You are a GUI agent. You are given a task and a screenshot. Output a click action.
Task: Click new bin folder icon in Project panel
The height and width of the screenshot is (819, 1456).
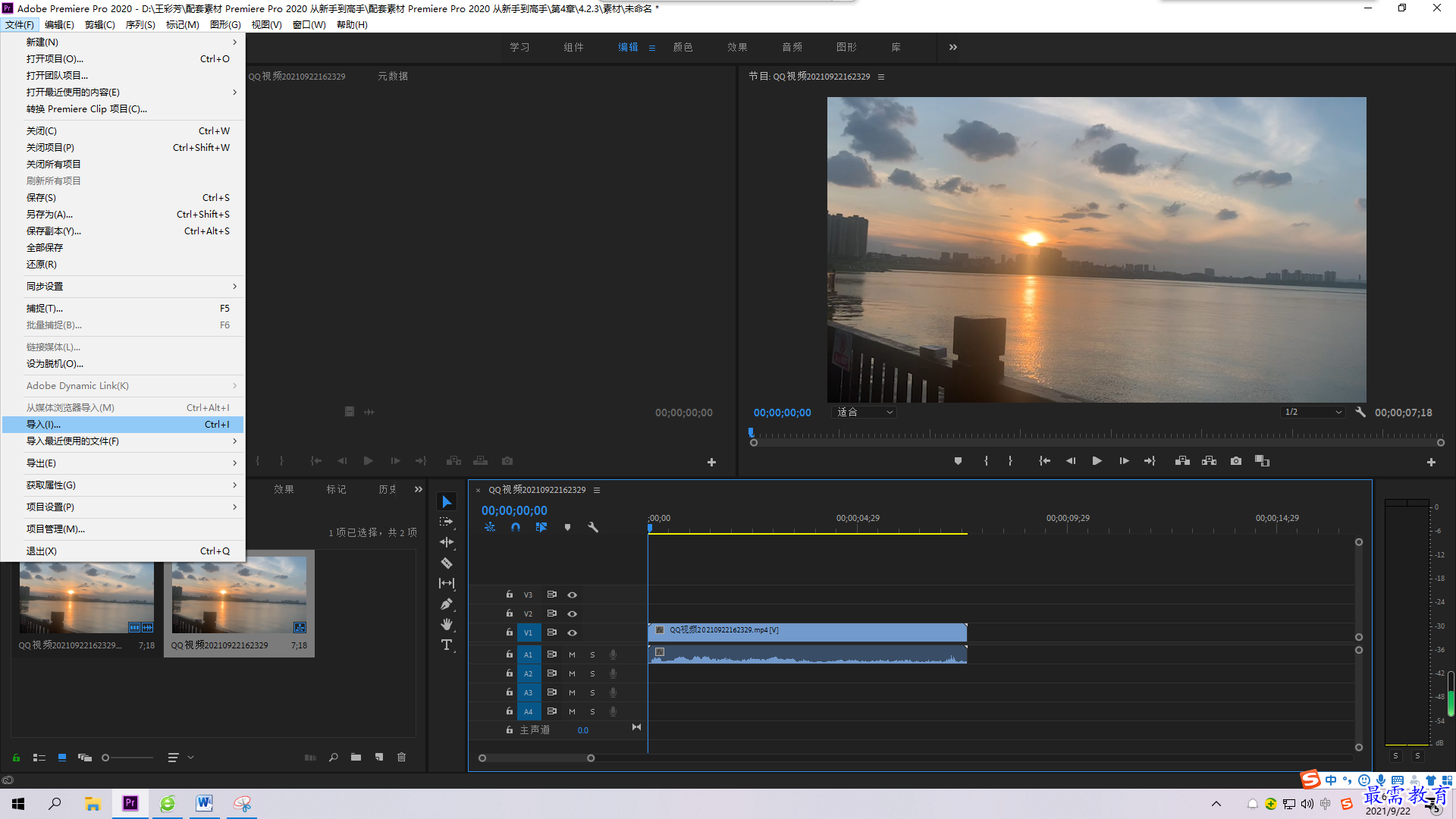[x=356, y=757]
